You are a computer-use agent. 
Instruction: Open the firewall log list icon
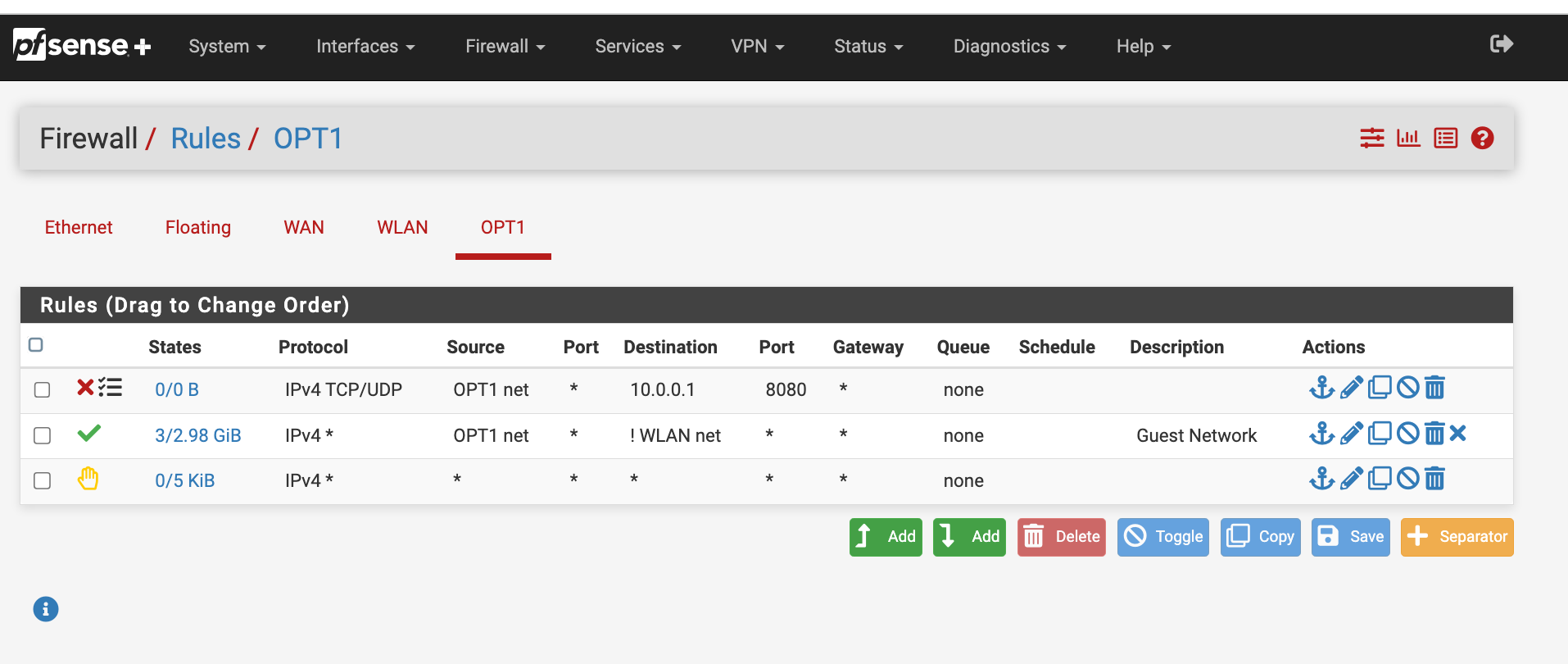(1446, 138)
